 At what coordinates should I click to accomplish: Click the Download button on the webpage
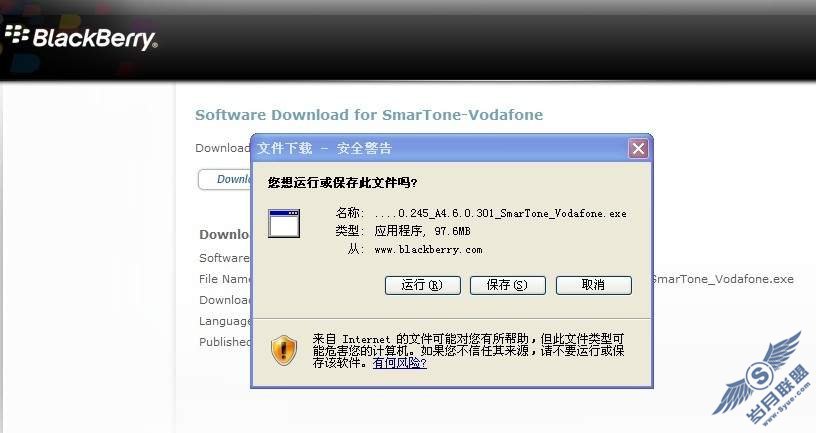click(x=225, y=180)
